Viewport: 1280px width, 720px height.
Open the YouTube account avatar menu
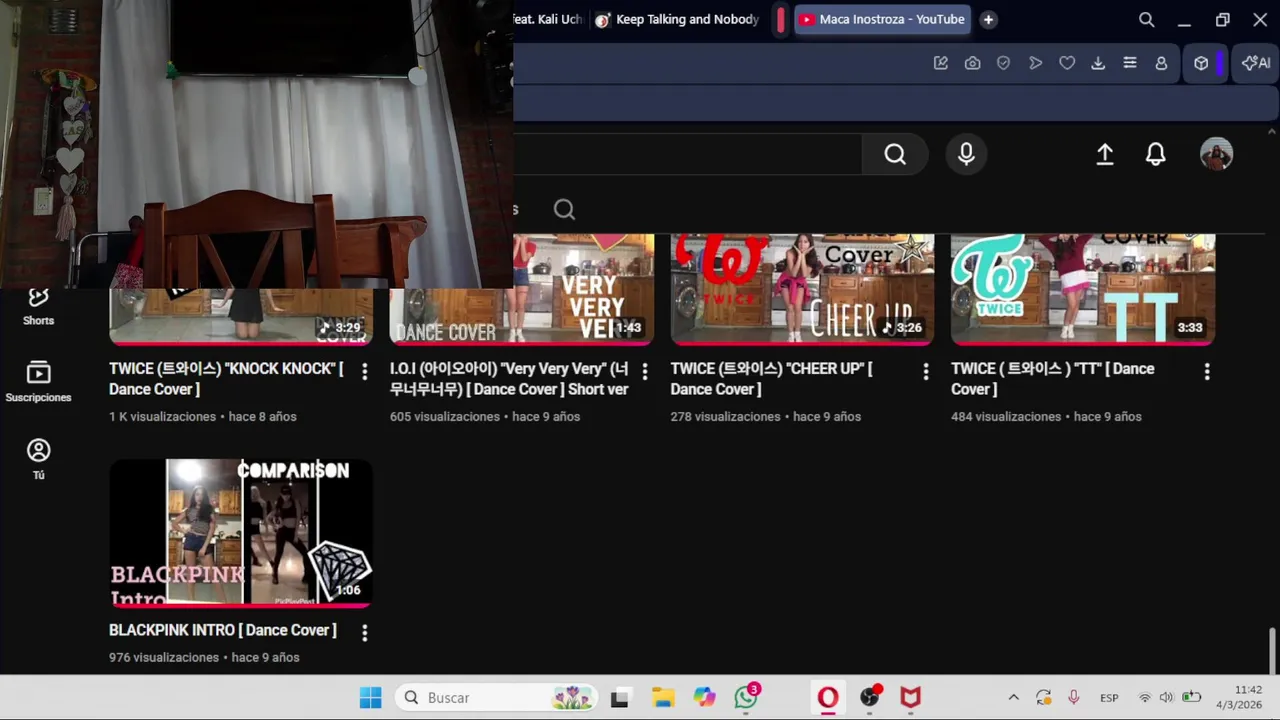1216,154
